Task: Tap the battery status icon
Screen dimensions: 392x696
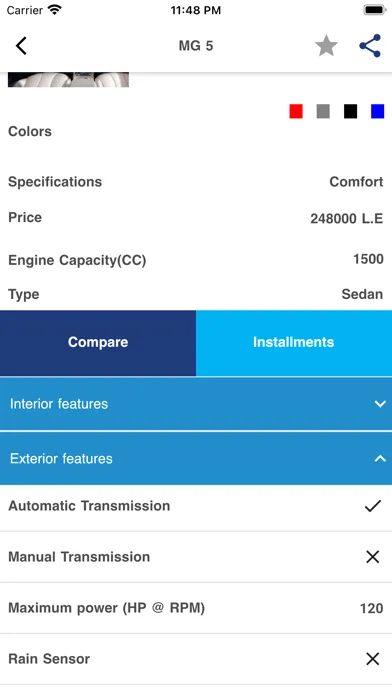Action: coord(375,10)
